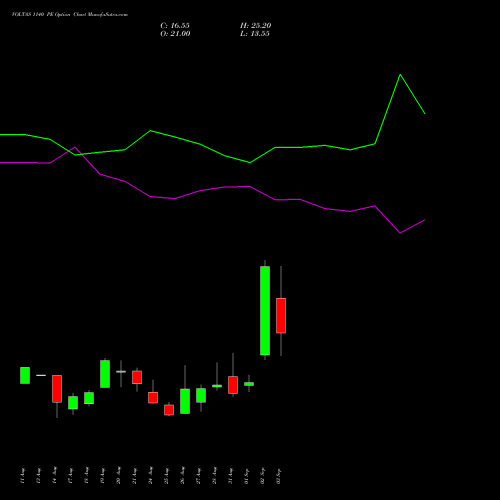
Task: Click the 28 Aug date label
Action: 215,476
